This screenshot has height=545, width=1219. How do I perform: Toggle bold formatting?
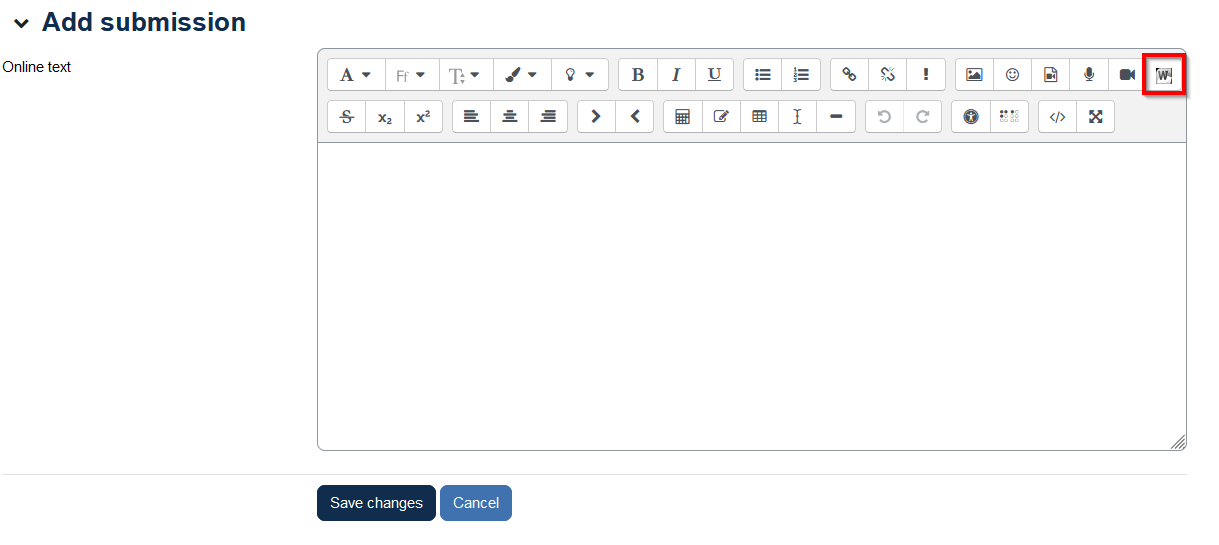(638, 75)
